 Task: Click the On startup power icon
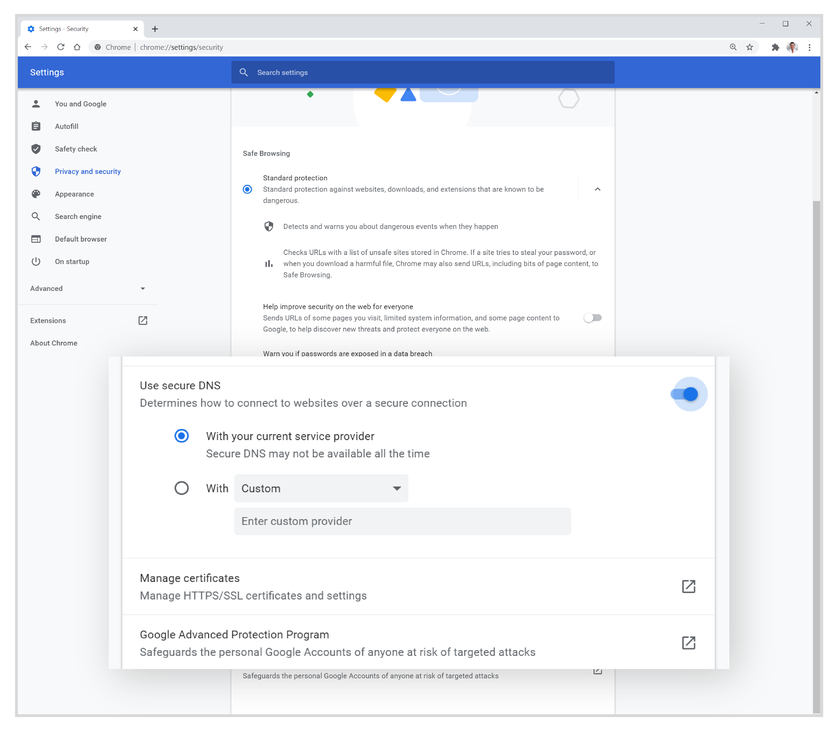(x=36, y=261)
